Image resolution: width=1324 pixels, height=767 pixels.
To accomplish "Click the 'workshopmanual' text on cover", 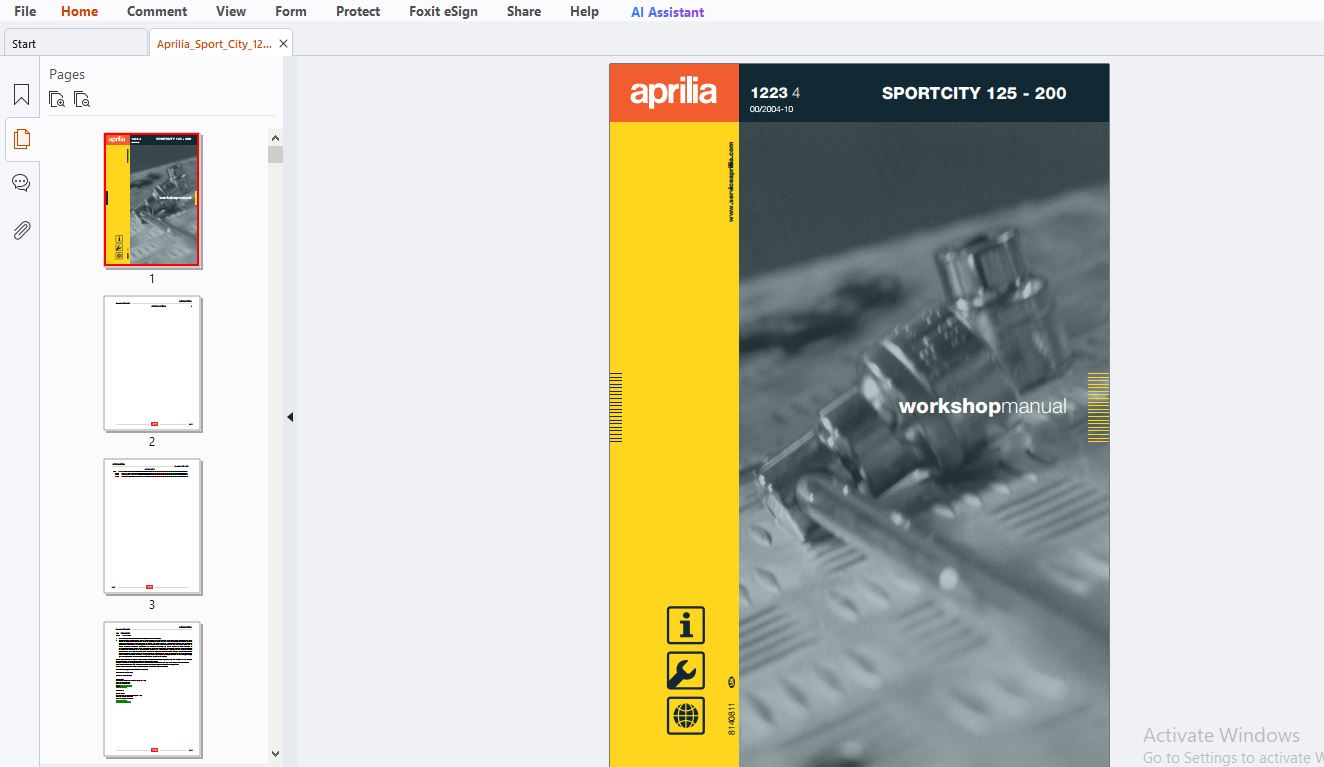I will 982,406.
